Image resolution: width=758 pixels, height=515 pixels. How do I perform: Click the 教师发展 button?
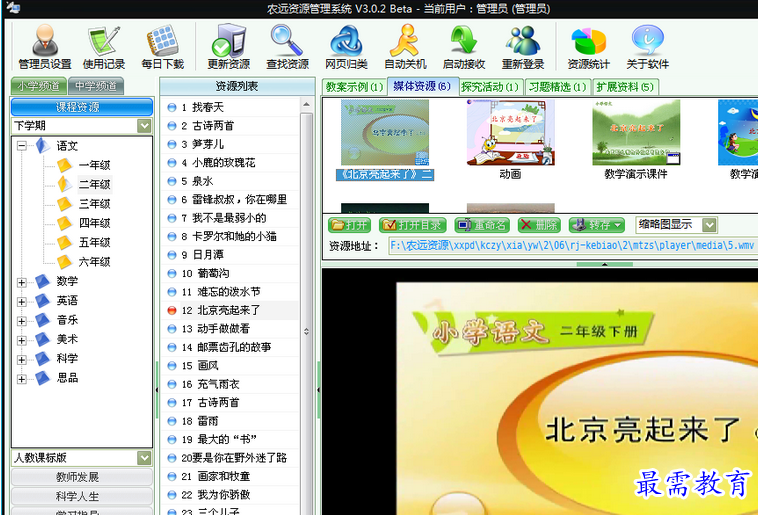pyautogui.click(x=82, y=477)
